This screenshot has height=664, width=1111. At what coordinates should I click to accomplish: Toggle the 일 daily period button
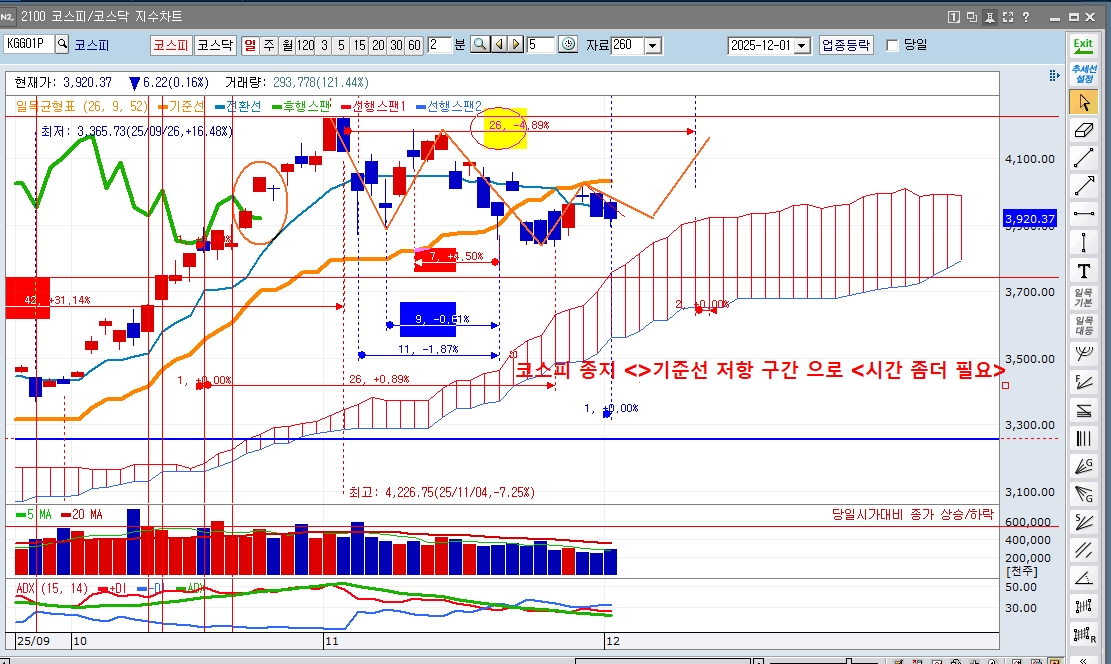point(249,45)
